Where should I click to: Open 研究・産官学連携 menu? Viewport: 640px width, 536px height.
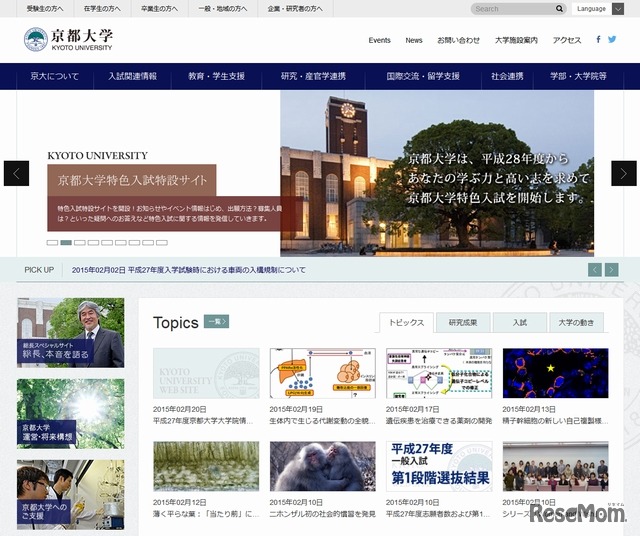(x=313, y=76)
